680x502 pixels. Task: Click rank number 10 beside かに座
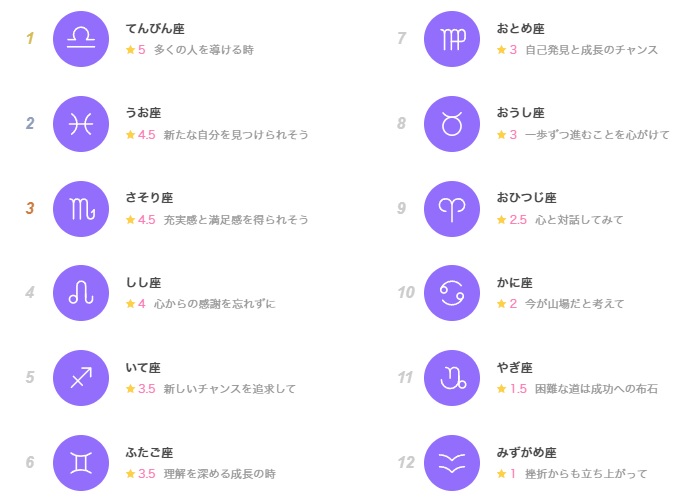406,293
